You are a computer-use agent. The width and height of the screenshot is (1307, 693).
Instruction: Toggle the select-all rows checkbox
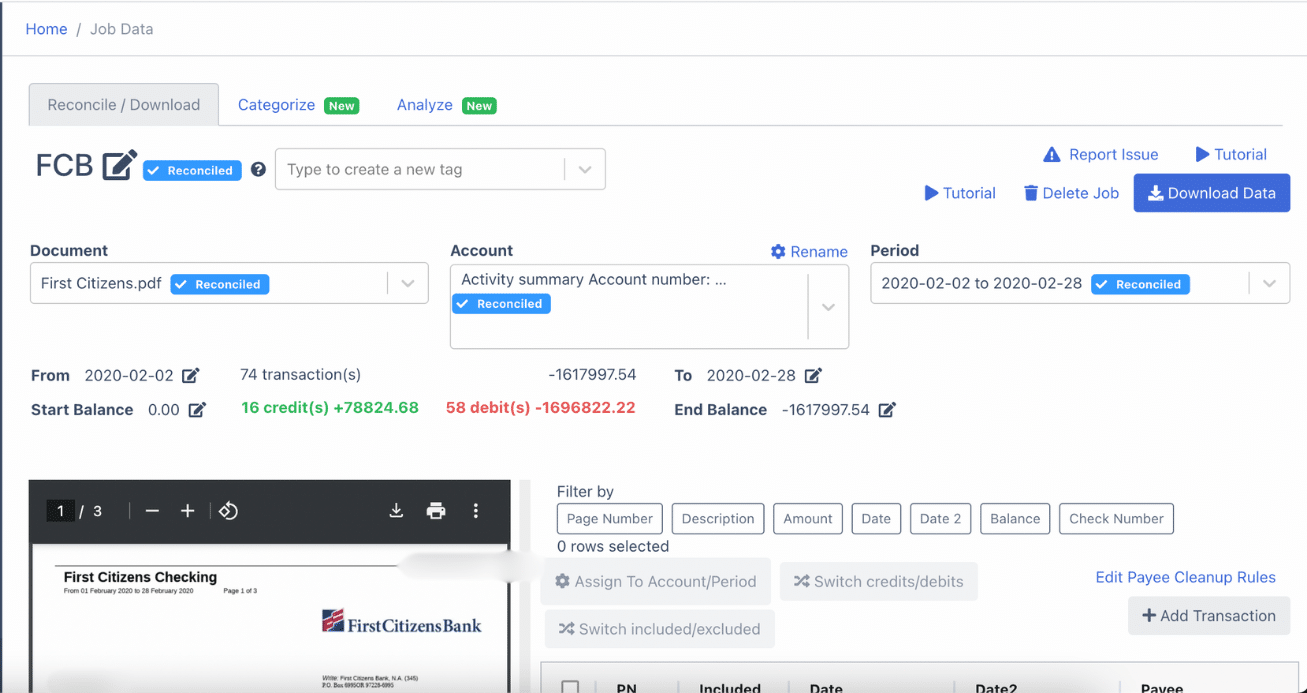pyautogui.click(x=570, y=688)
